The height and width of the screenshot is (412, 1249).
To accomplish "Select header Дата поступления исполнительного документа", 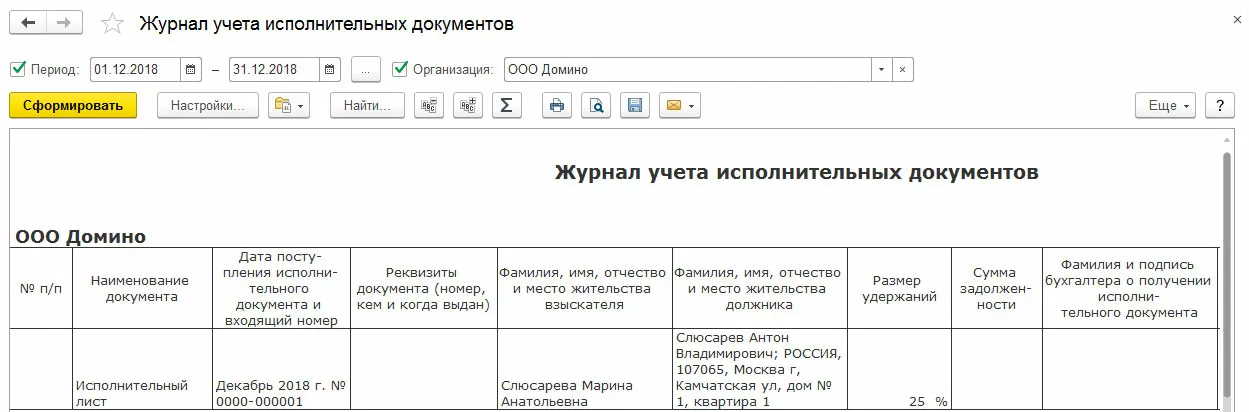I will pos(281,288).
